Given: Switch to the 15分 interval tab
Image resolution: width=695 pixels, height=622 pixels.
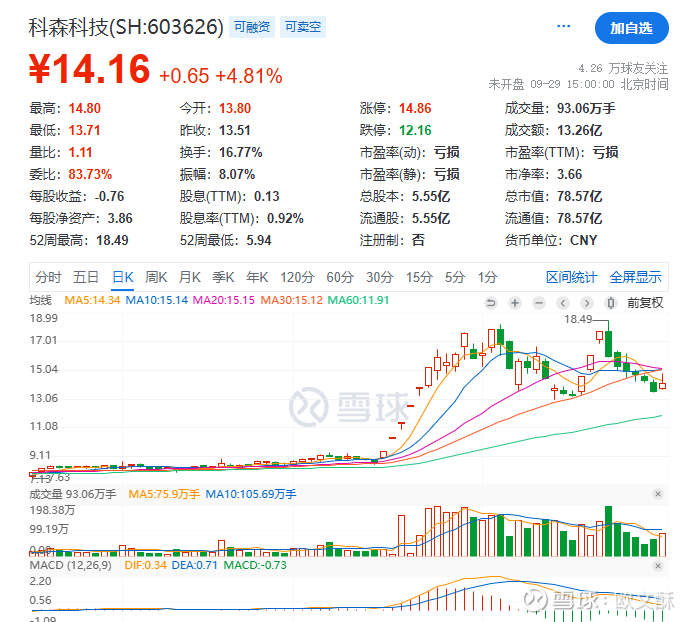Looking at the screenshot, I should click(419, 277).
